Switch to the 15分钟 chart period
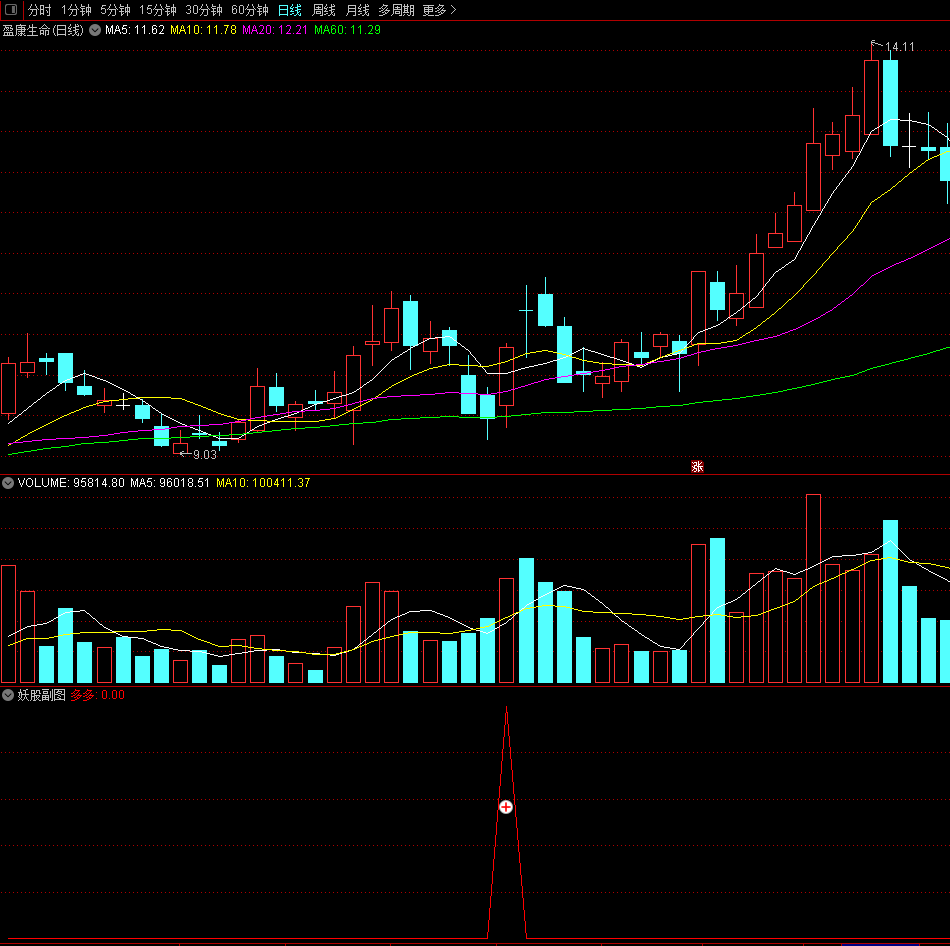 (x=158, y=10)
